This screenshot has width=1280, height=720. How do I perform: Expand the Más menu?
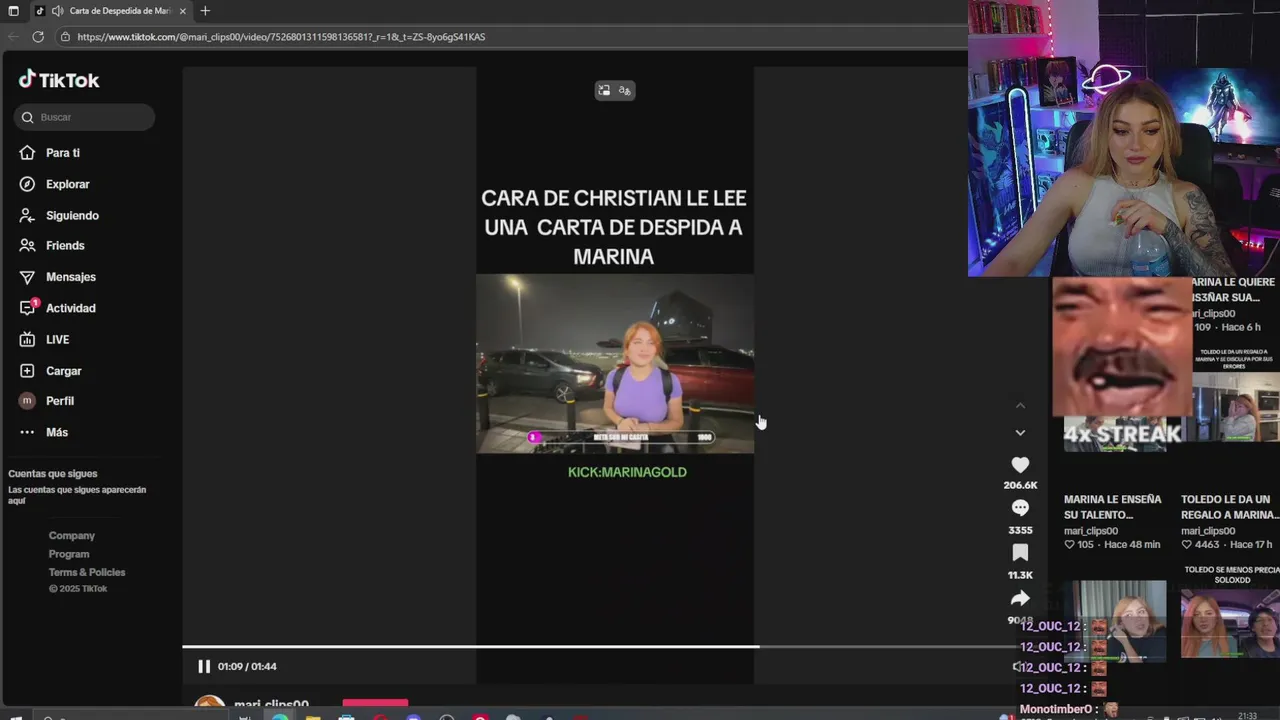click(56, 432)
